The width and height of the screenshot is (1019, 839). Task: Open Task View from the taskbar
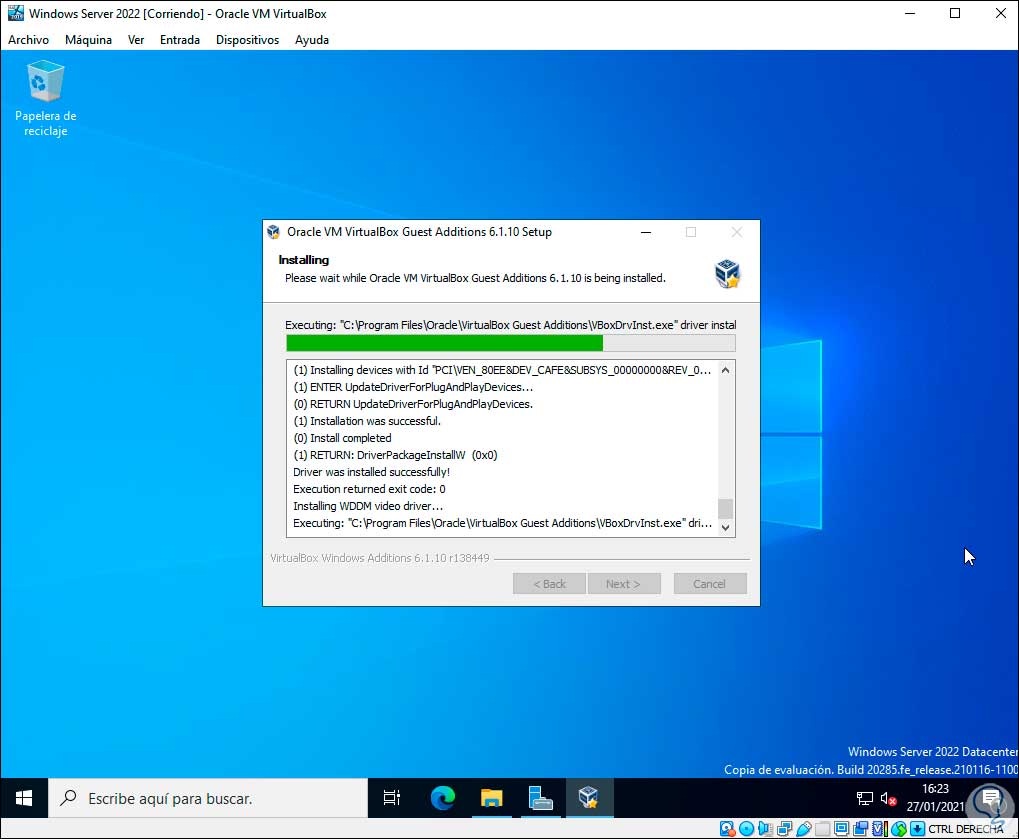[392, 798]
